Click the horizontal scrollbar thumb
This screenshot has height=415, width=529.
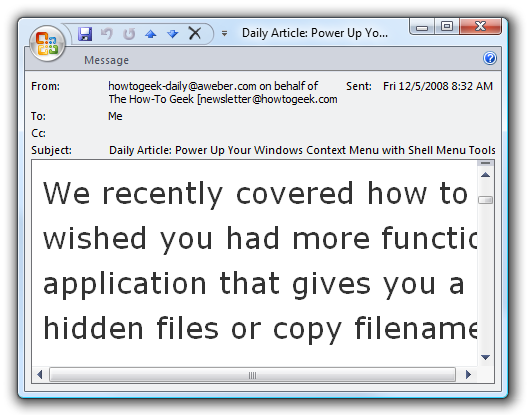pos(252,375)
